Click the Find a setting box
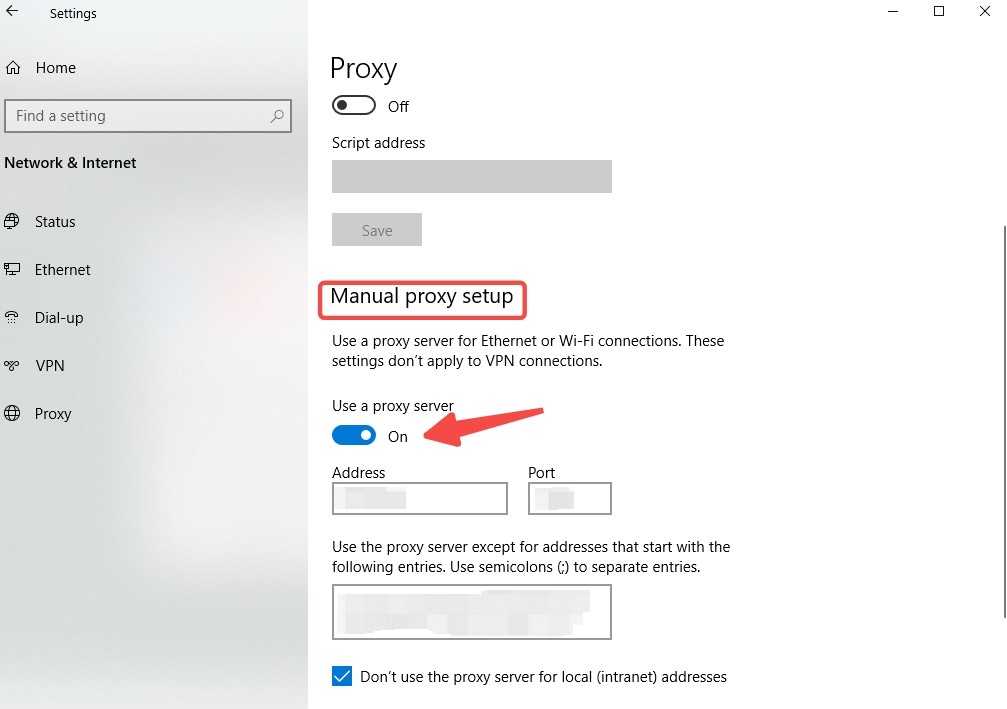This screenshot has height=709, width=1007. pos(148,116)
